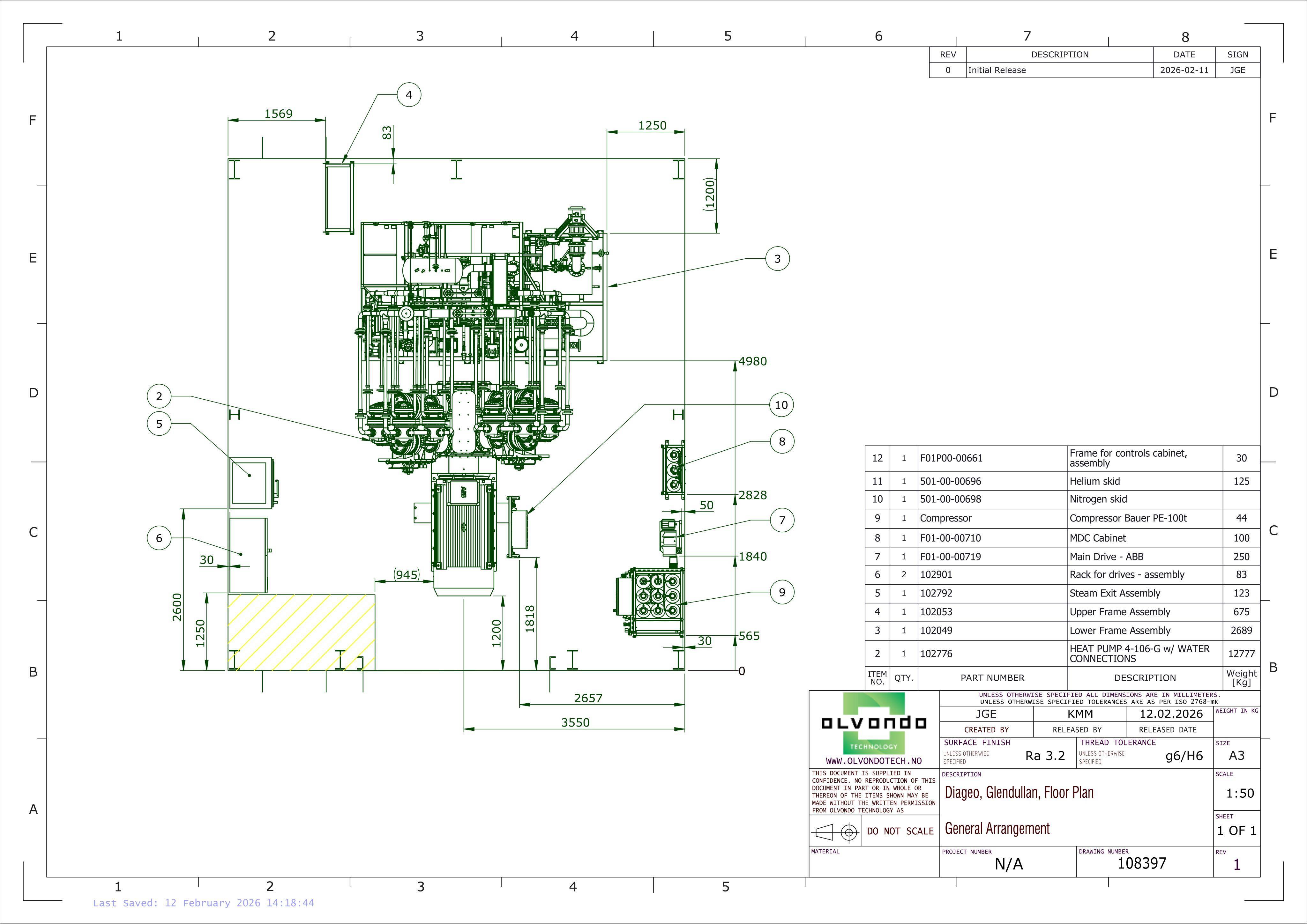The image size is (1307, 924).
Task: Select dimension value 1569
Action: point(278,114)
